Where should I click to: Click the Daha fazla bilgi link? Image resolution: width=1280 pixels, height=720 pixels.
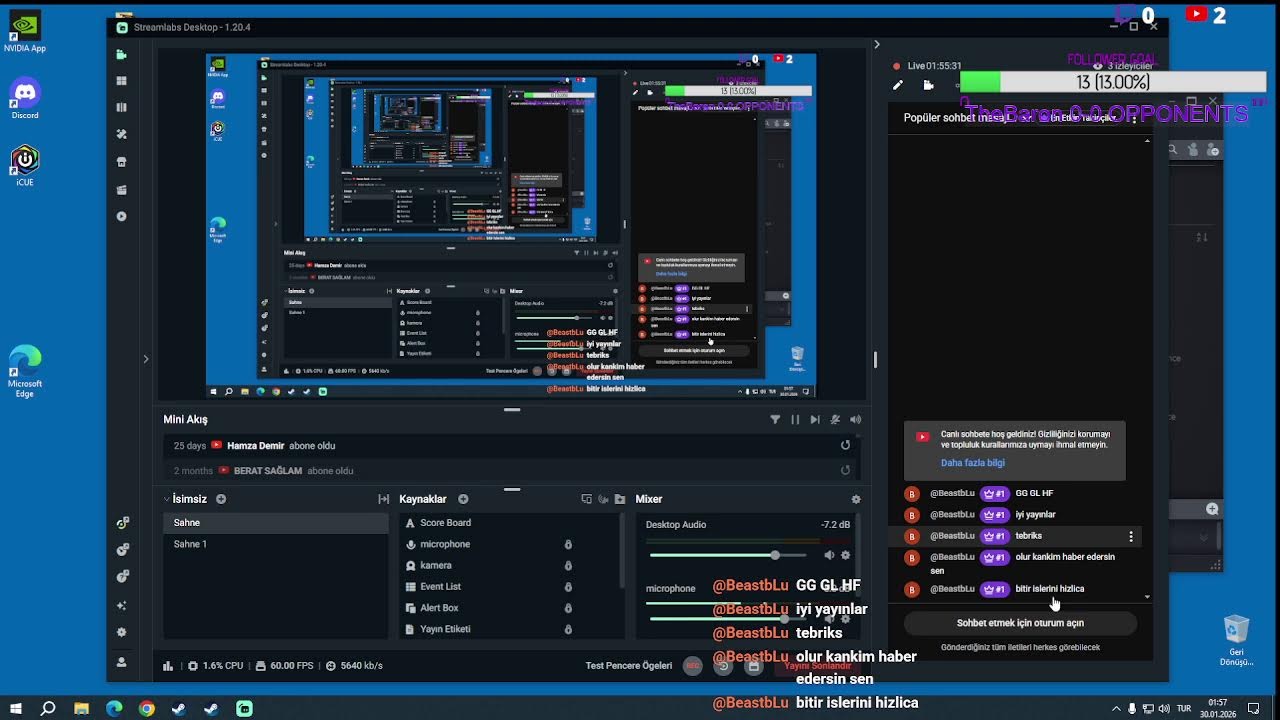pos(973,463)
